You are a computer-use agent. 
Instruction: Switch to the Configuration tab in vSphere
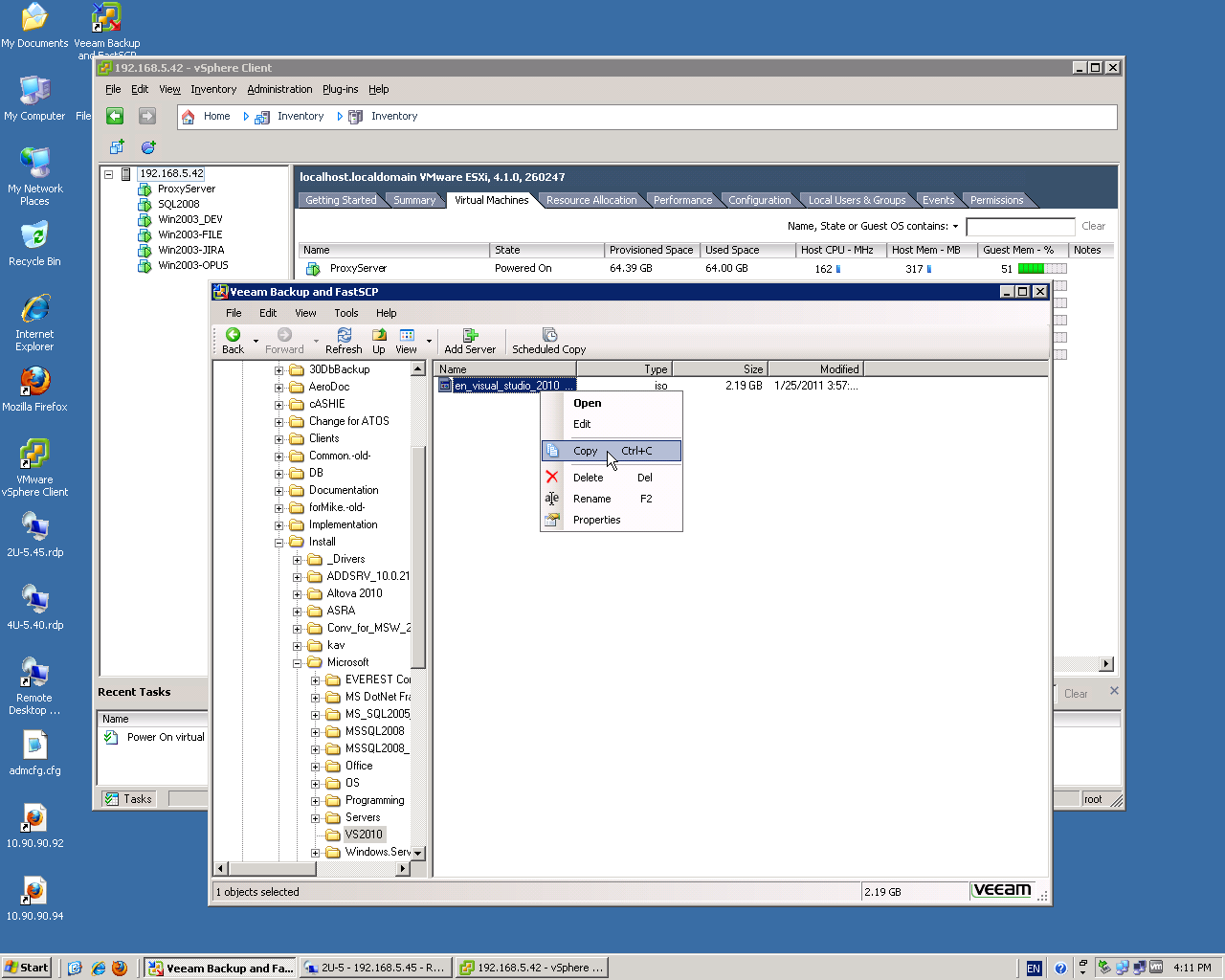(x=760, y=200)
